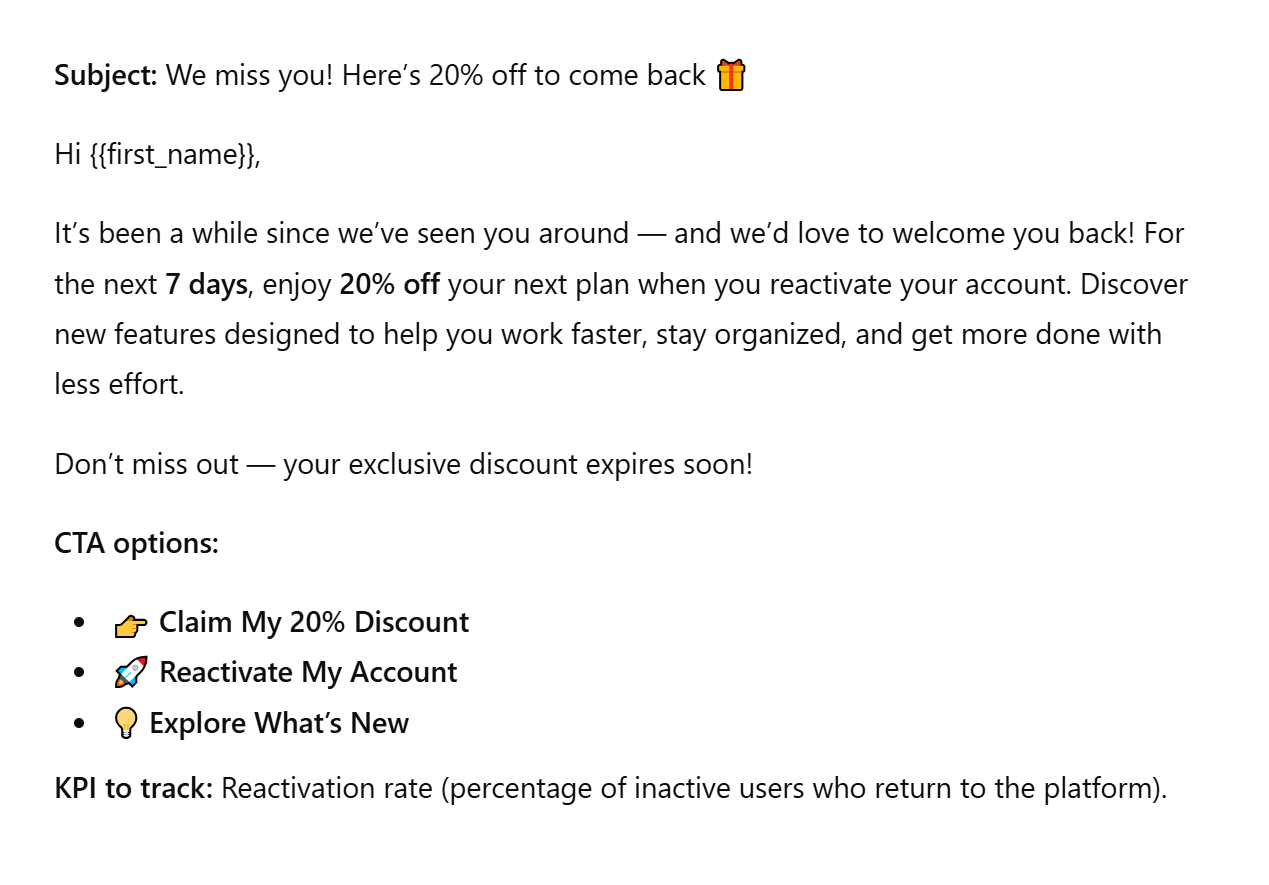Click the bullet before the Explore option
Image resolution: width=1269 pixels, height=885 pixels.
point(80,724)
